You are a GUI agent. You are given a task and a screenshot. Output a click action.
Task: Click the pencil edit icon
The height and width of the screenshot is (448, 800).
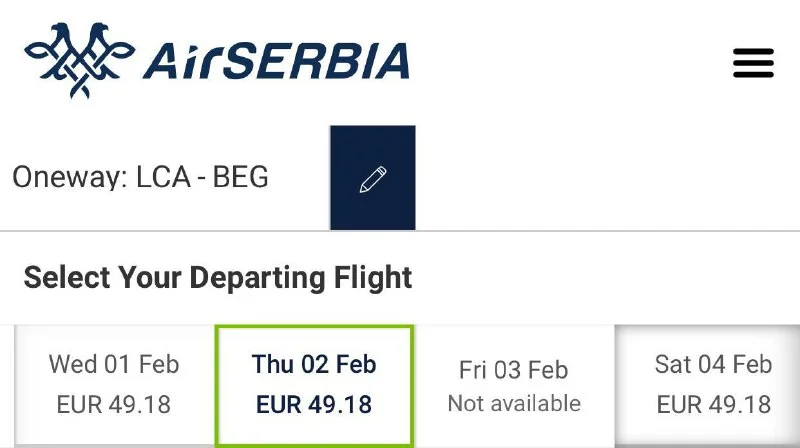click(372, 179)
